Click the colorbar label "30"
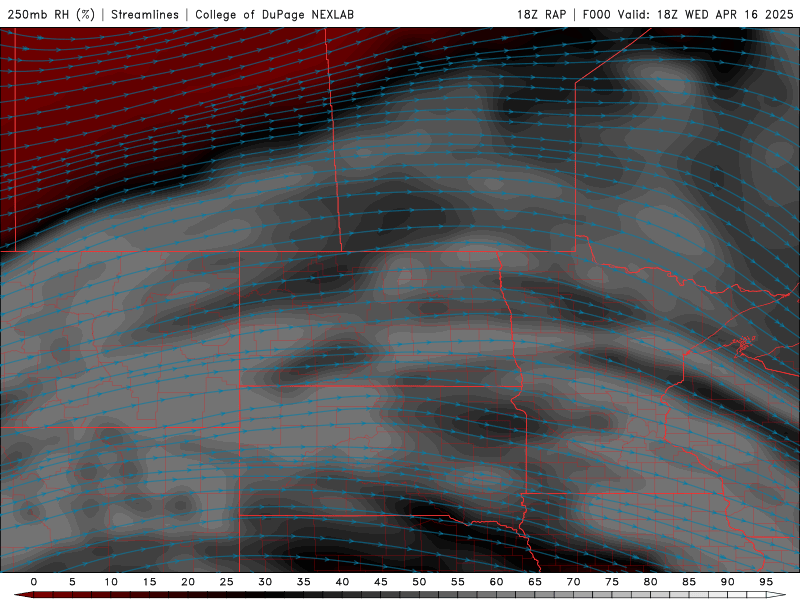800x600 pixels. 265,582
